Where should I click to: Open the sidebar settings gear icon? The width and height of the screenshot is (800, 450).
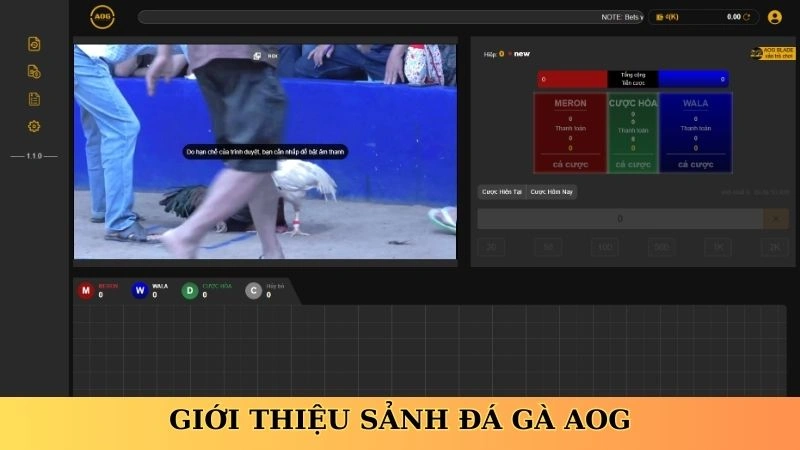point(34,126)
